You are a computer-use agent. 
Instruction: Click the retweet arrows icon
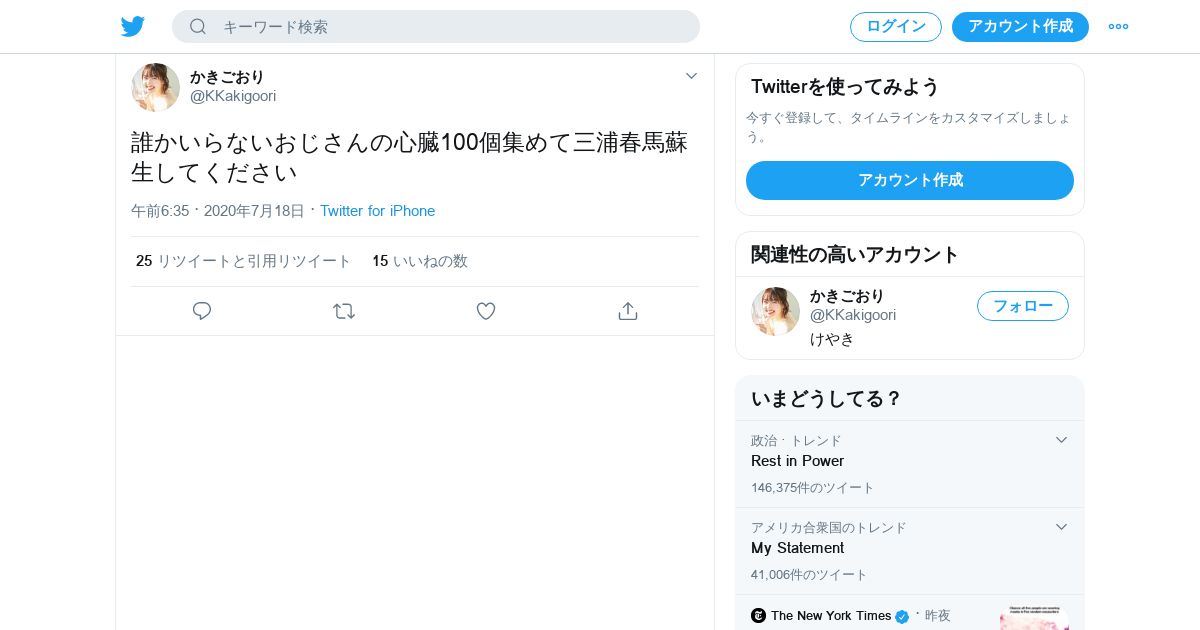[x=344, y=311]
